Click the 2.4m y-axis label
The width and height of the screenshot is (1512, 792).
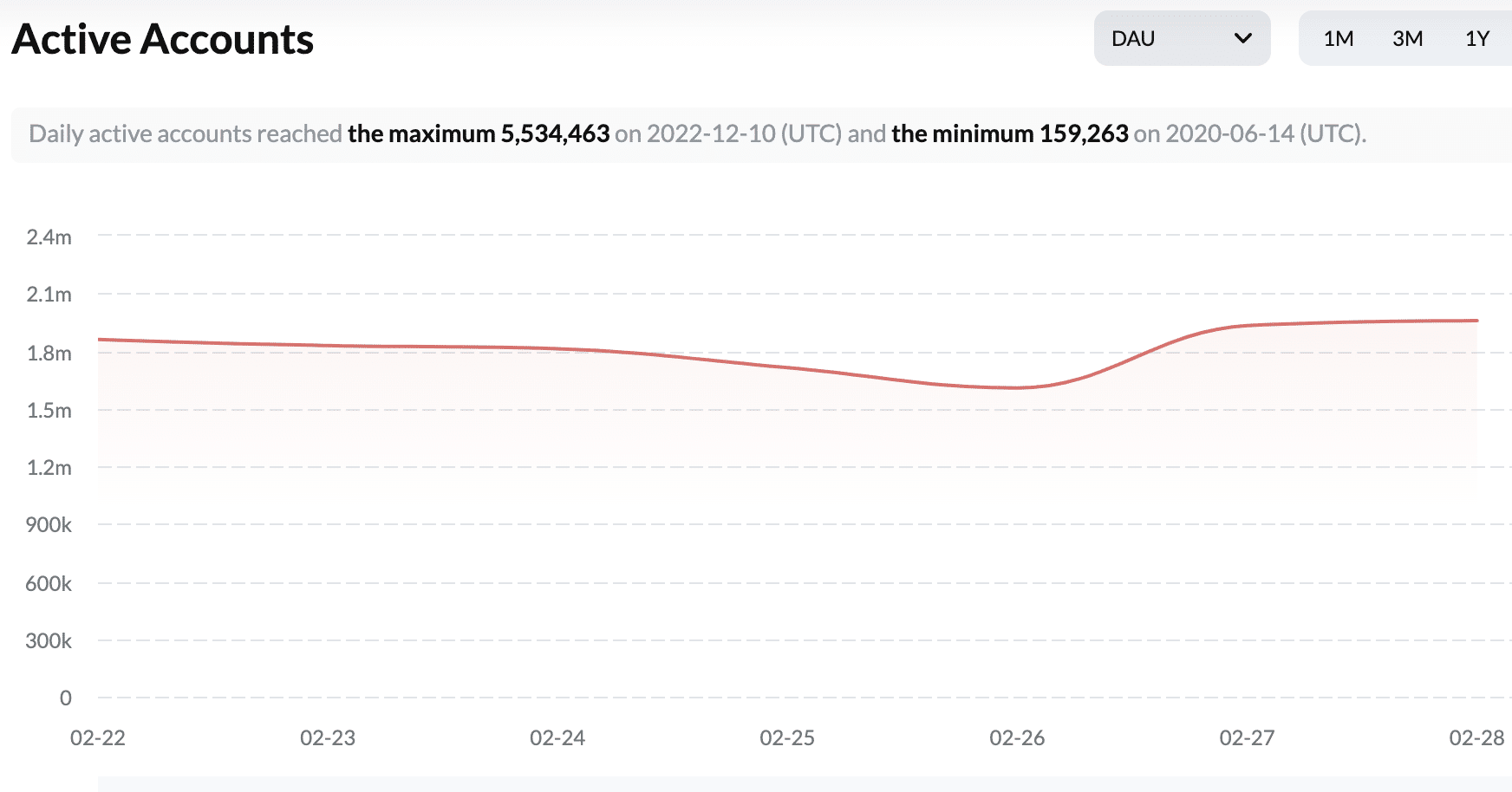49,237
